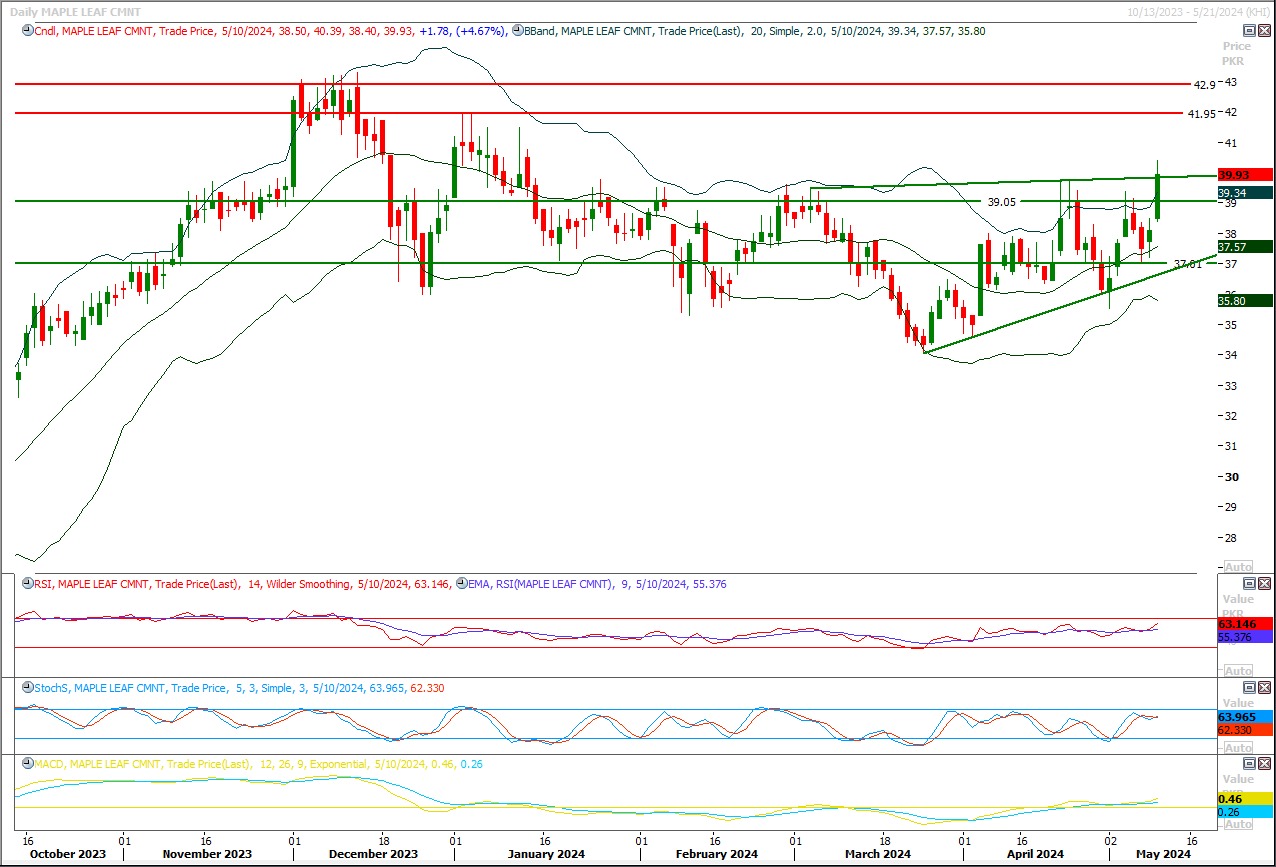Screen dimensions: 1276x867
Task: Click November 2023 on time axis
Action: point(209,855)
